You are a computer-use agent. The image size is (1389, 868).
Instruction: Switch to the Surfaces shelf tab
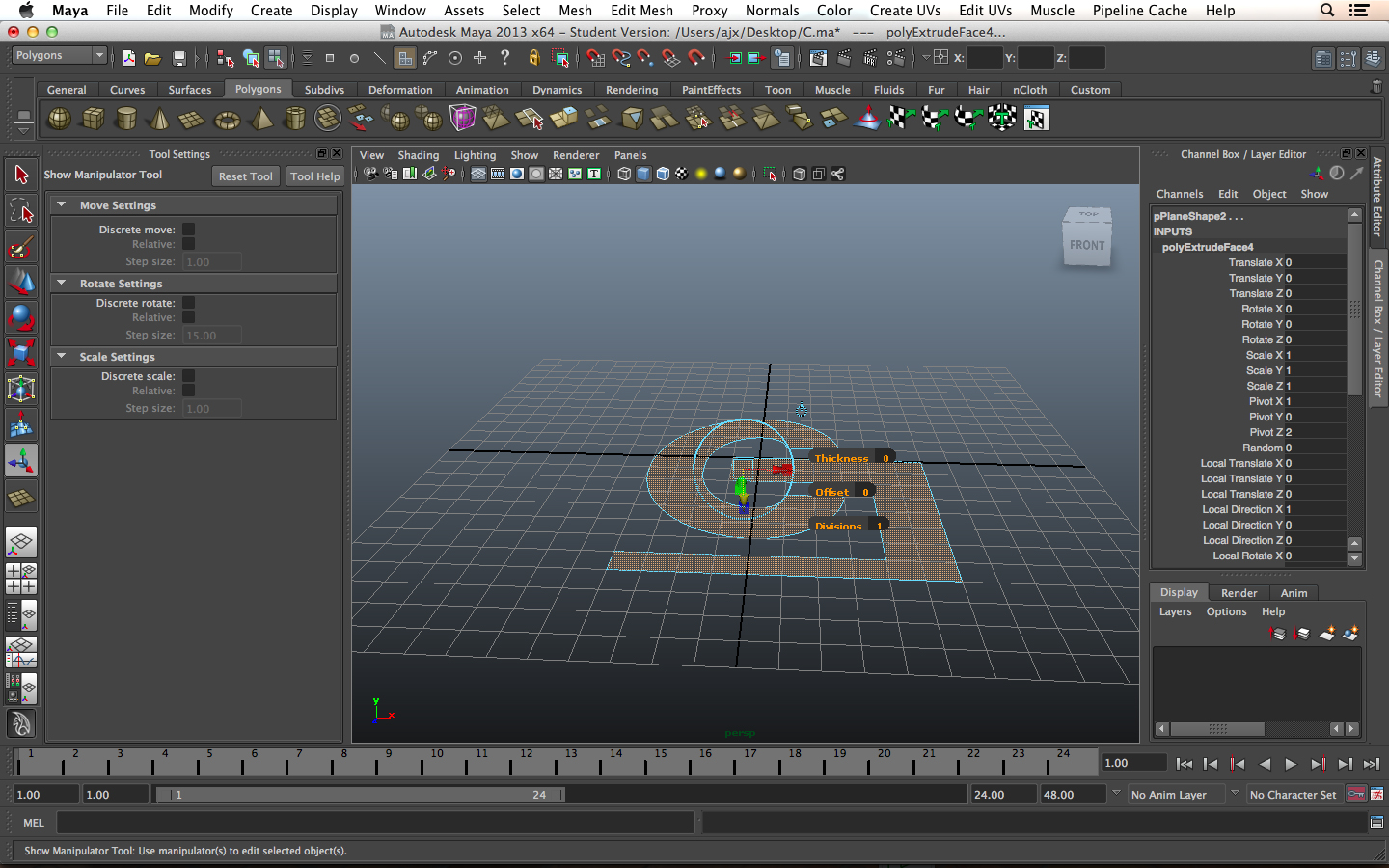tap(189, 90)
